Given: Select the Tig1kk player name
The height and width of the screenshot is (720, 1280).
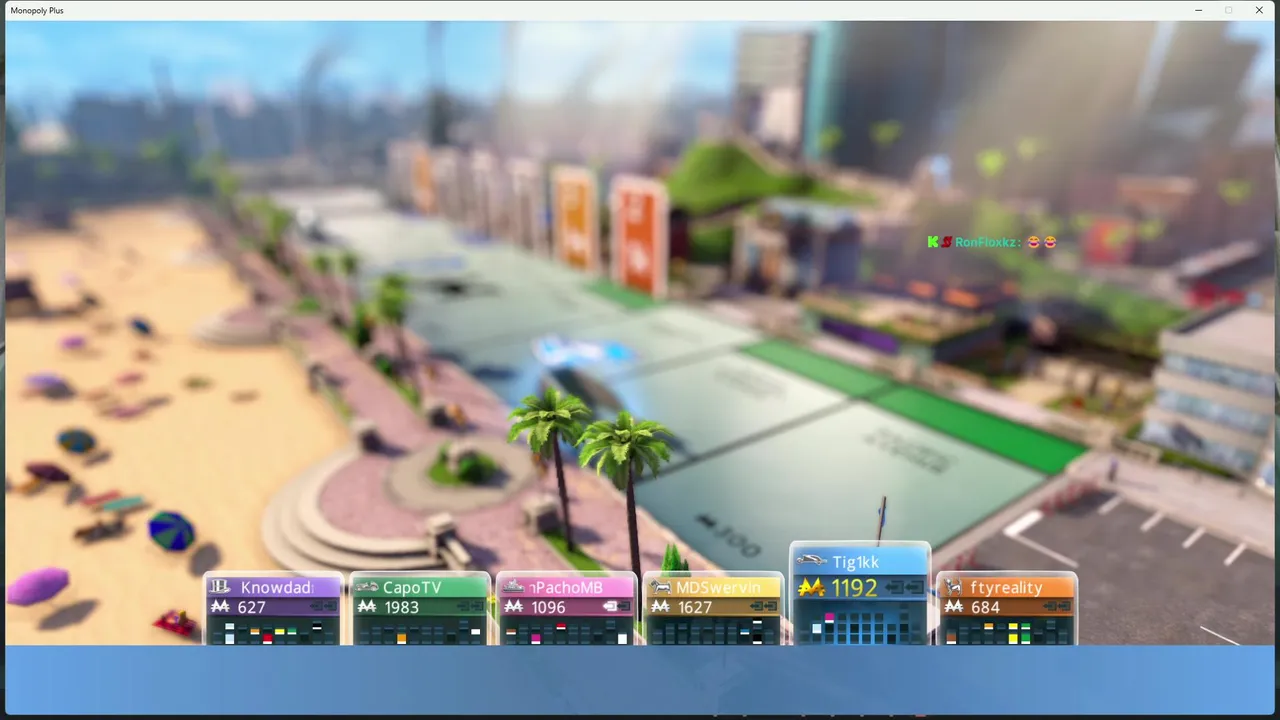Looking at the screenshot, I should 855,562.
